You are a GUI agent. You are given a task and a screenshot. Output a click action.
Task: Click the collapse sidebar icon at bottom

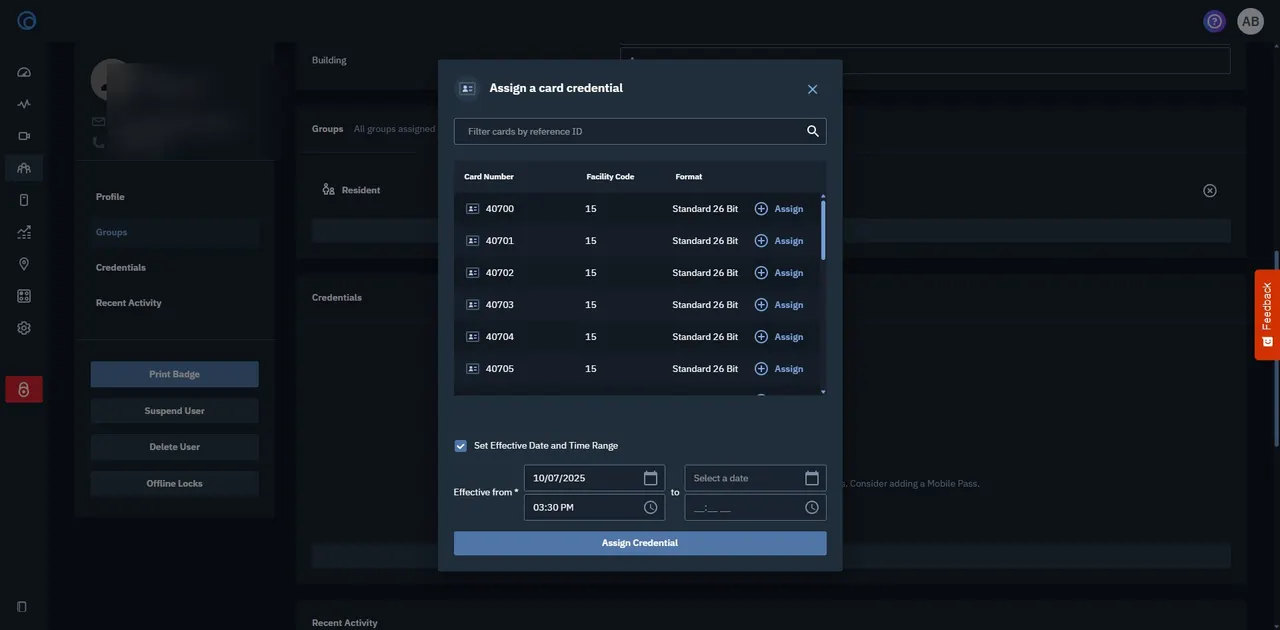tap(22, 607)
